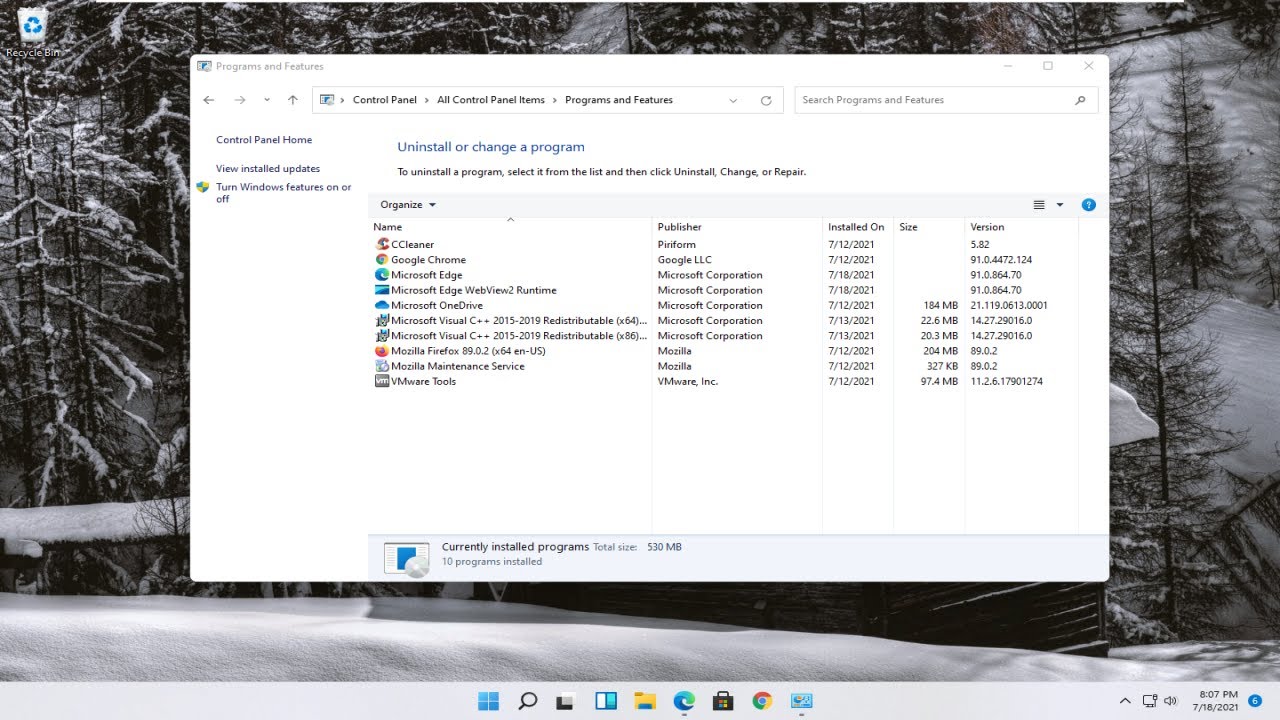
Task: Click the Google Chrome icon in program list
Action: pos(382,259)
